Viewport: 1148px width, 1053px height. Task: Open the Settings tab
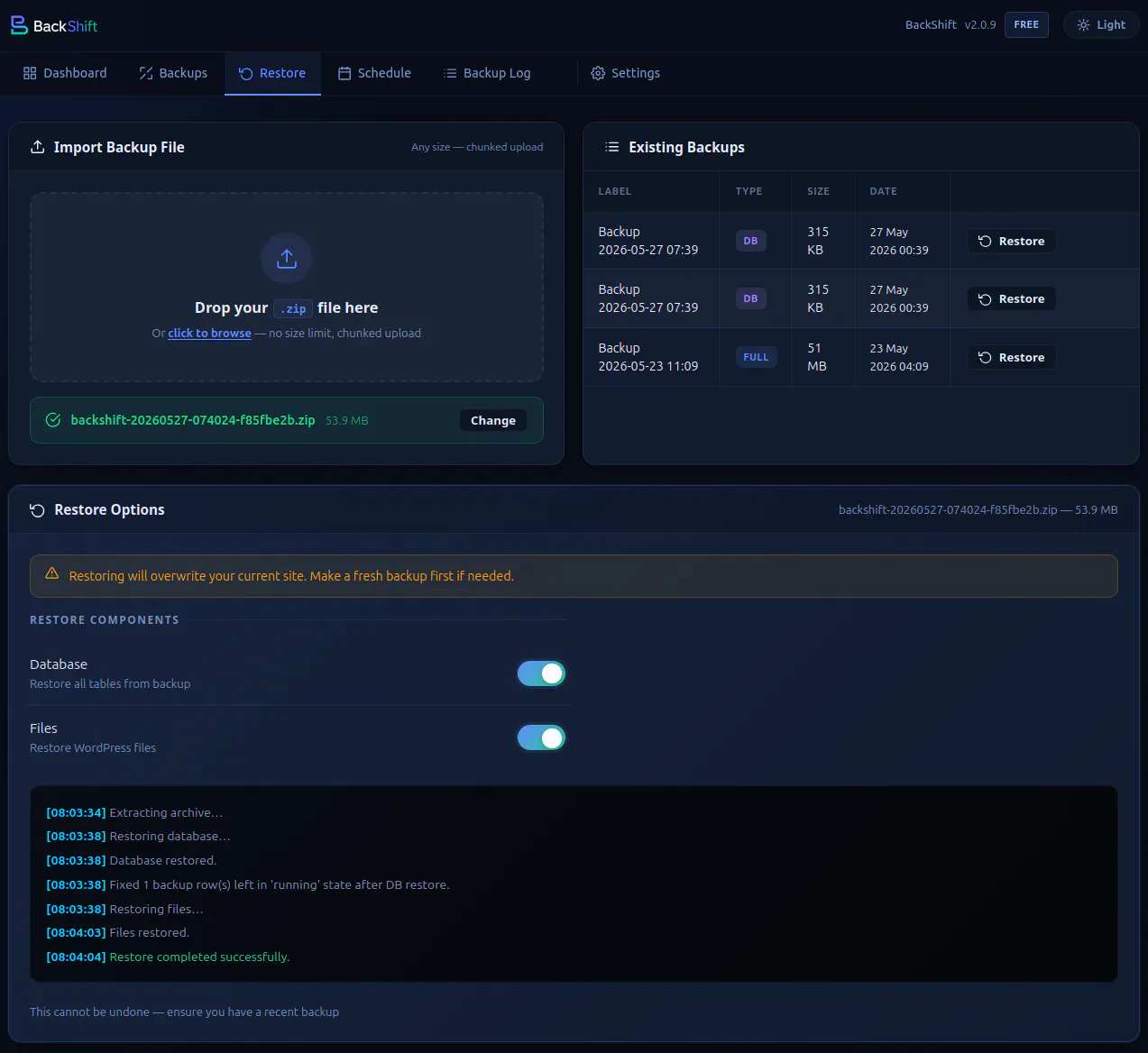(x=626, y=73)
